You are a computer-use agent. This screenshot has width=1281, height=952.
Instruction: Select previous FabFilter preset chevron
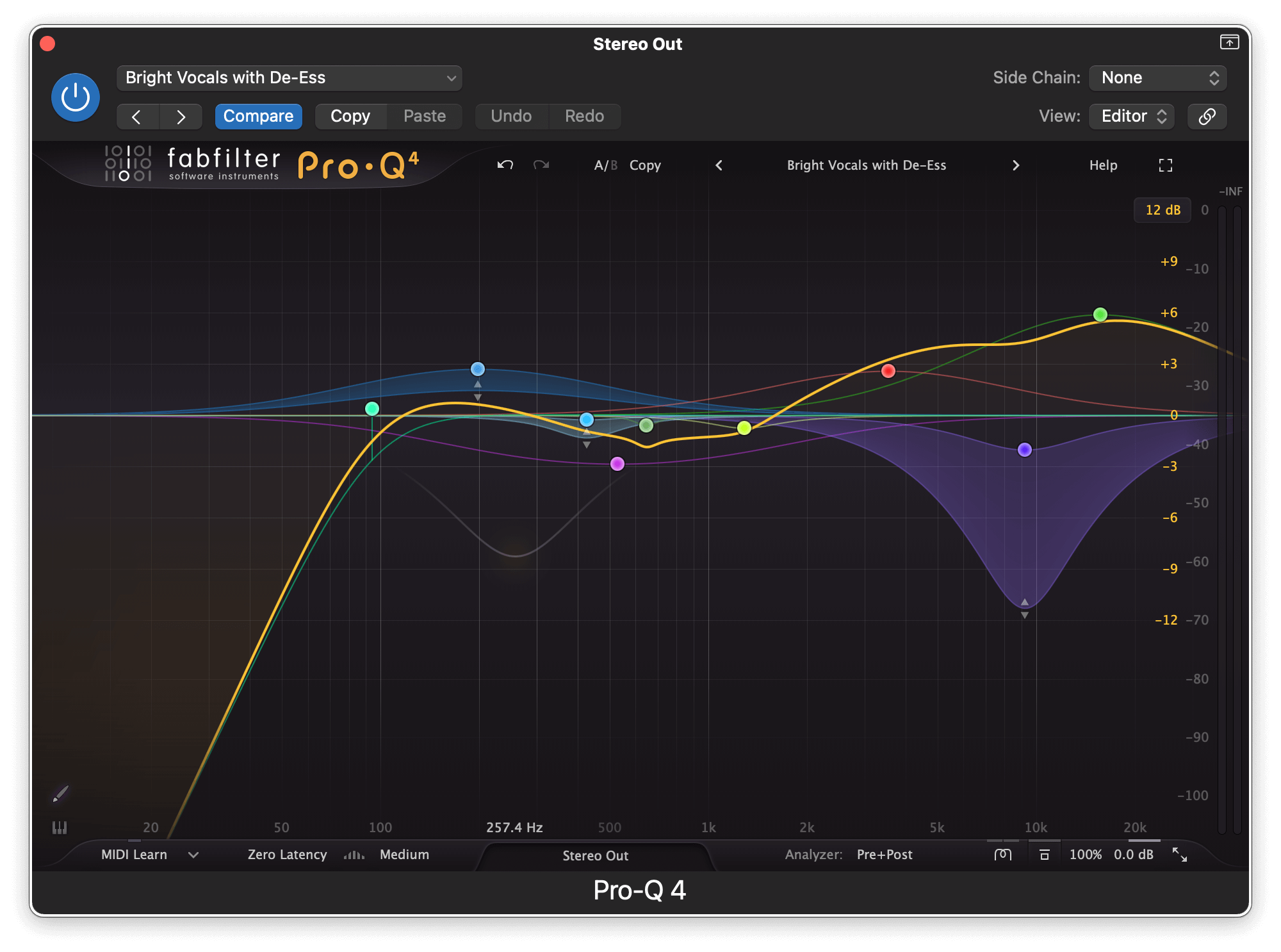(x=719, y=165)
